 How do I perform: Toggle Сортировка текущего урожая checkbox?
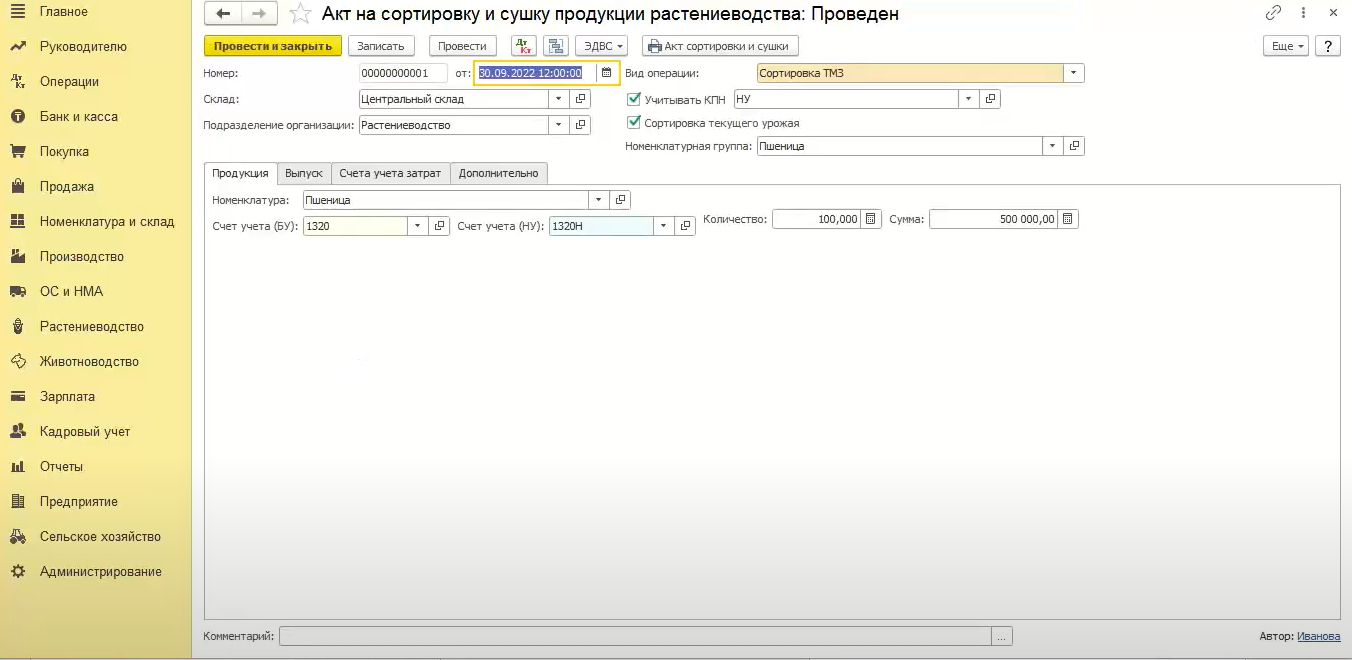633,123
